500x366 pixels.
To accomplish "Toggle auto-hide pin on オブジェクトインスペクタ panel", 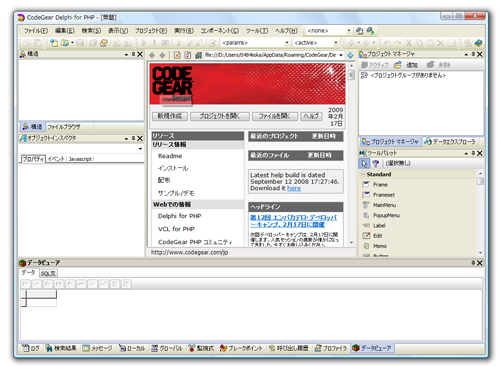I will (133, 138).
